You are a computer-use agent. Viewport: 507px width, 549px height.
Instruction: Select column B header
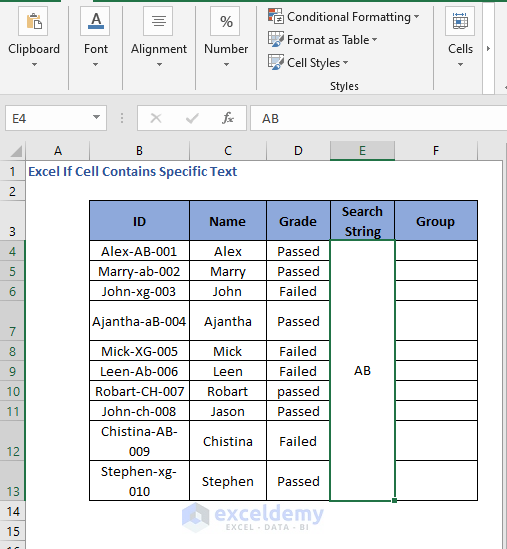pyautogui.click(x=139, y=151)
